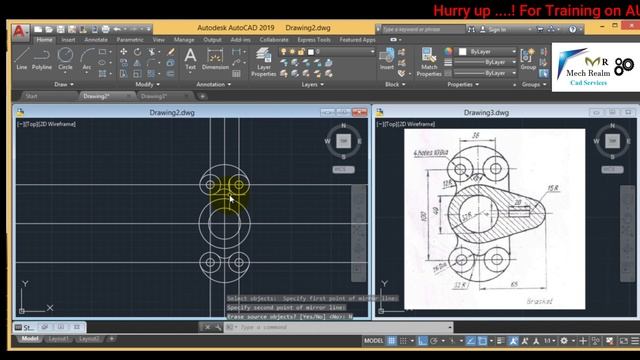
Task: Click the command line input field
Action: click(x=339, y=327)
